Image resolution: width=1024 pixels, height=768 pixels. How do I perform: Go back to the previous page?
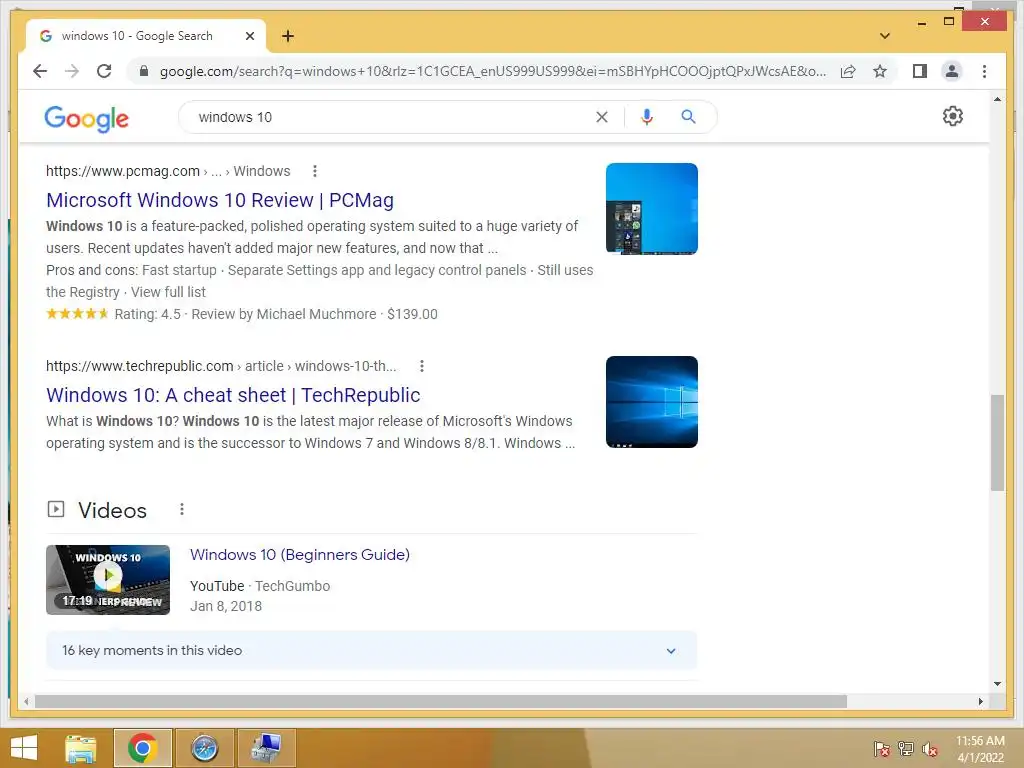tap(40, 71)
